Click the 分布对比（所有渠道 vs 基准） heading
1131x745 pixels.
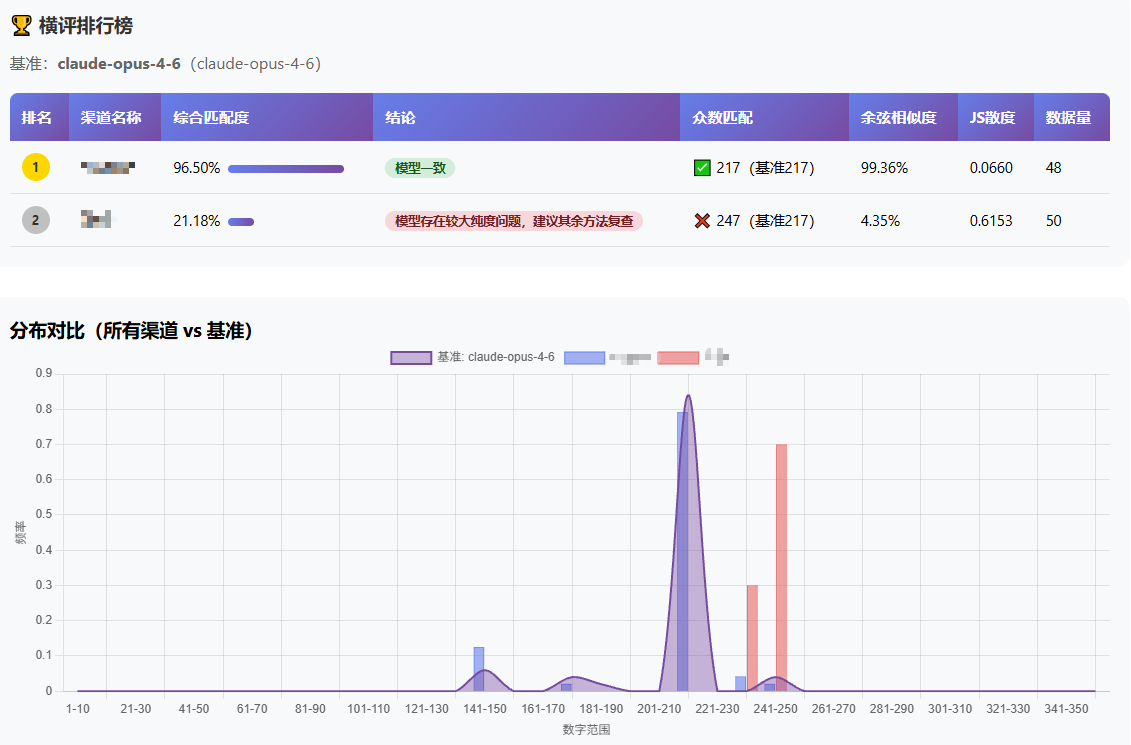pos(131,331)
